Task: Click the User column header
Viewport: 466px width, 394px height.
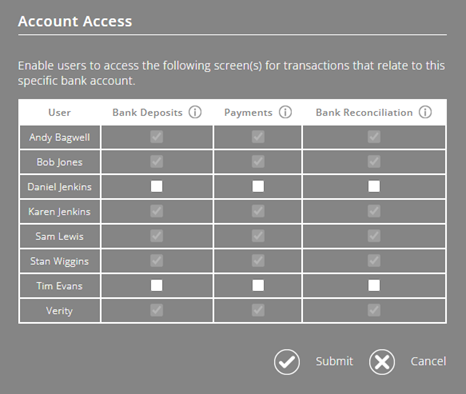Action: [59, 112]
